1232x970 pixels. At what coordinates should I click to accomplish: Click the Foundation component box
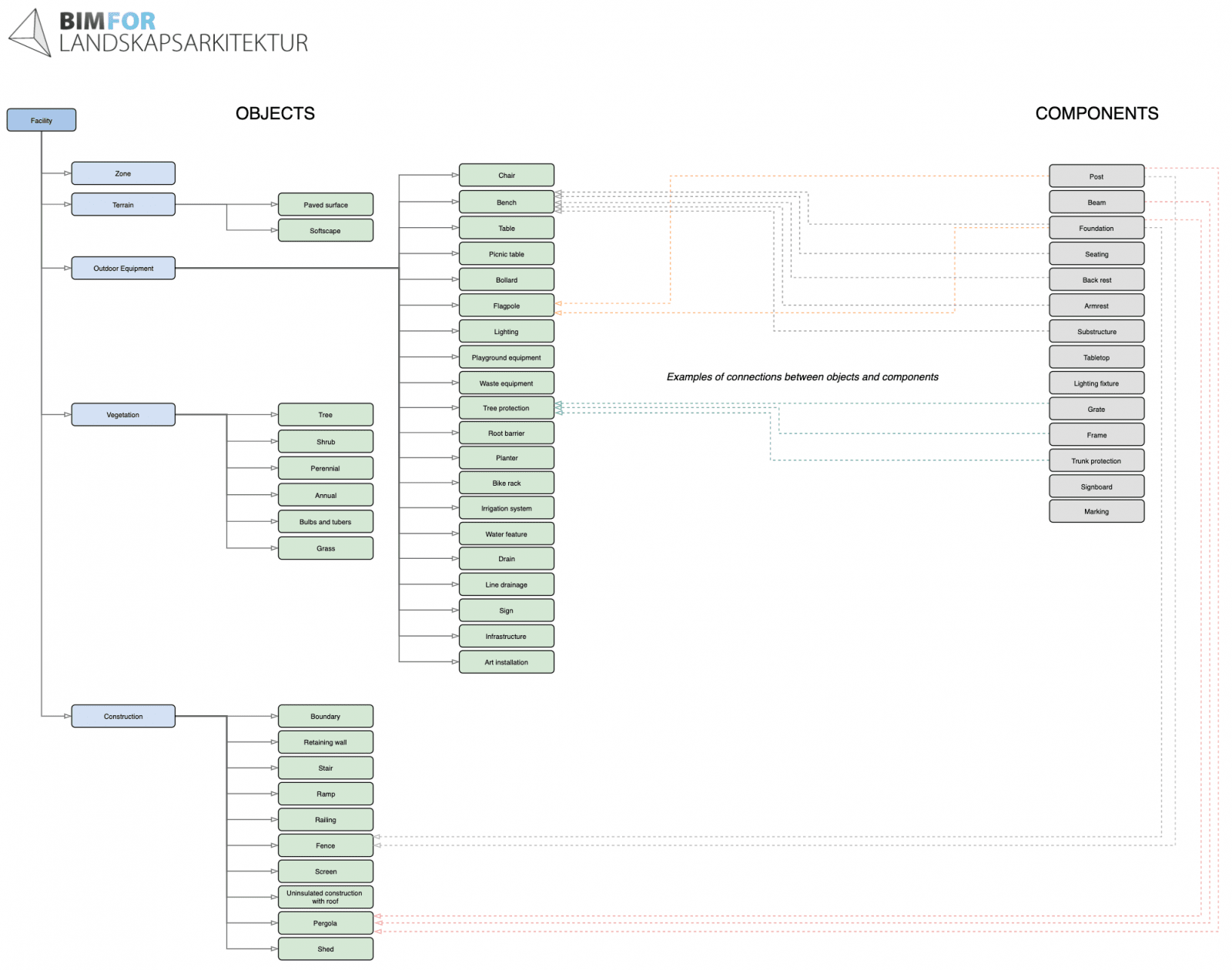1096,228
